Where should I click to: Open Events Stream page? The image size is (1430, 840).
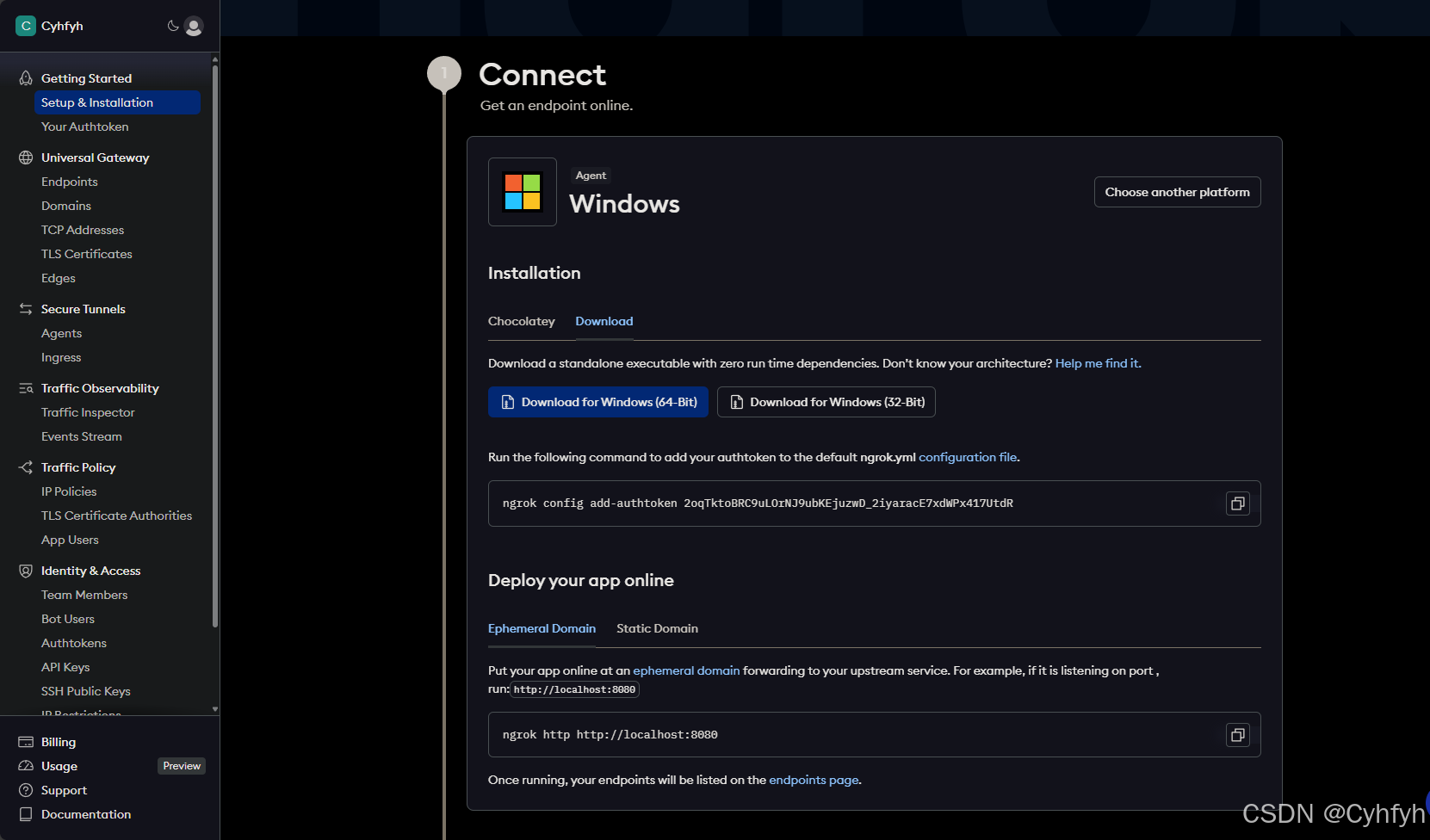[82, 436]
